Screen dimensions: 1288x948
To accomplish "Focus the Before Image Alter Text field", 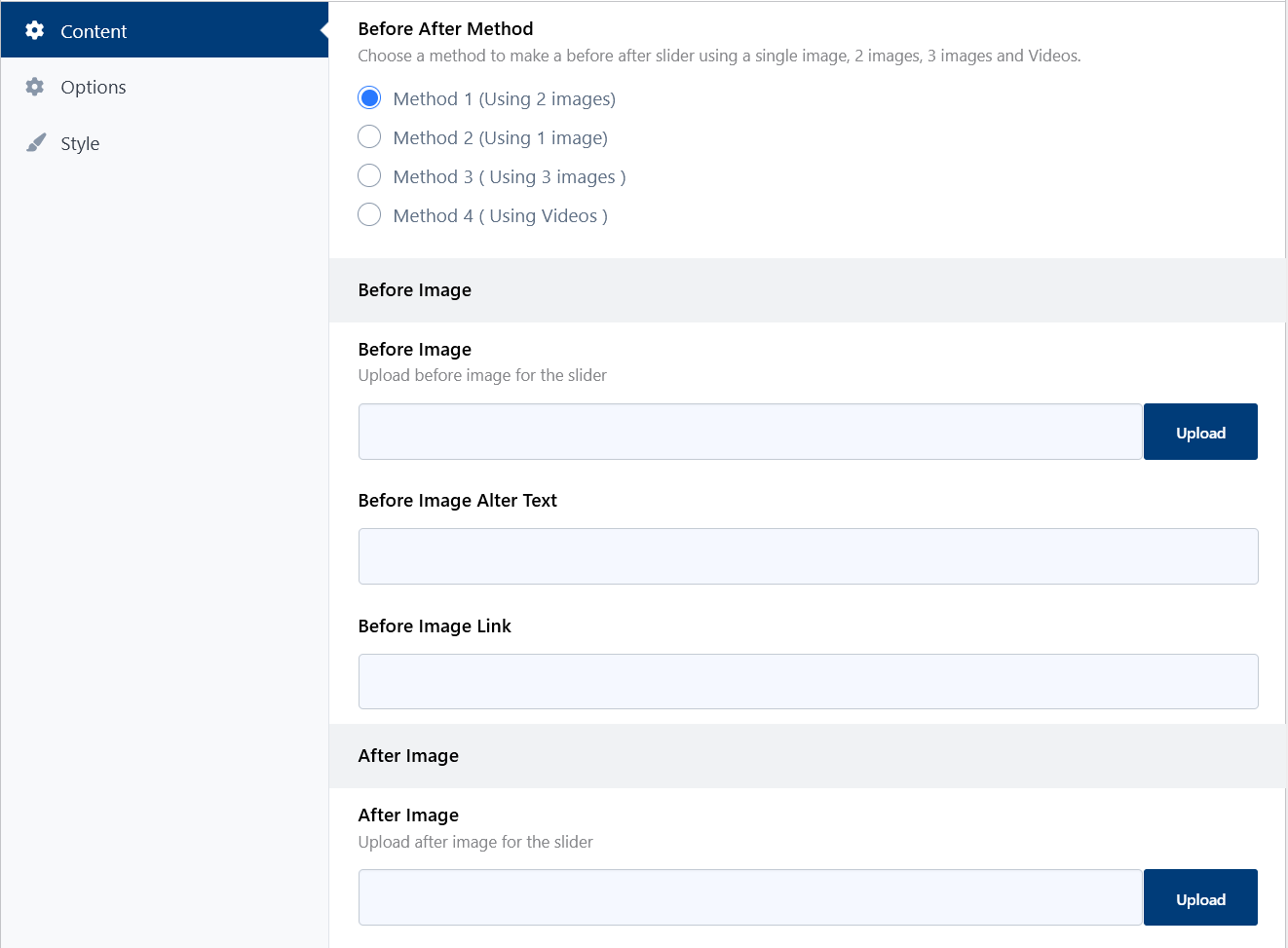I will click(x=809, y=556).
